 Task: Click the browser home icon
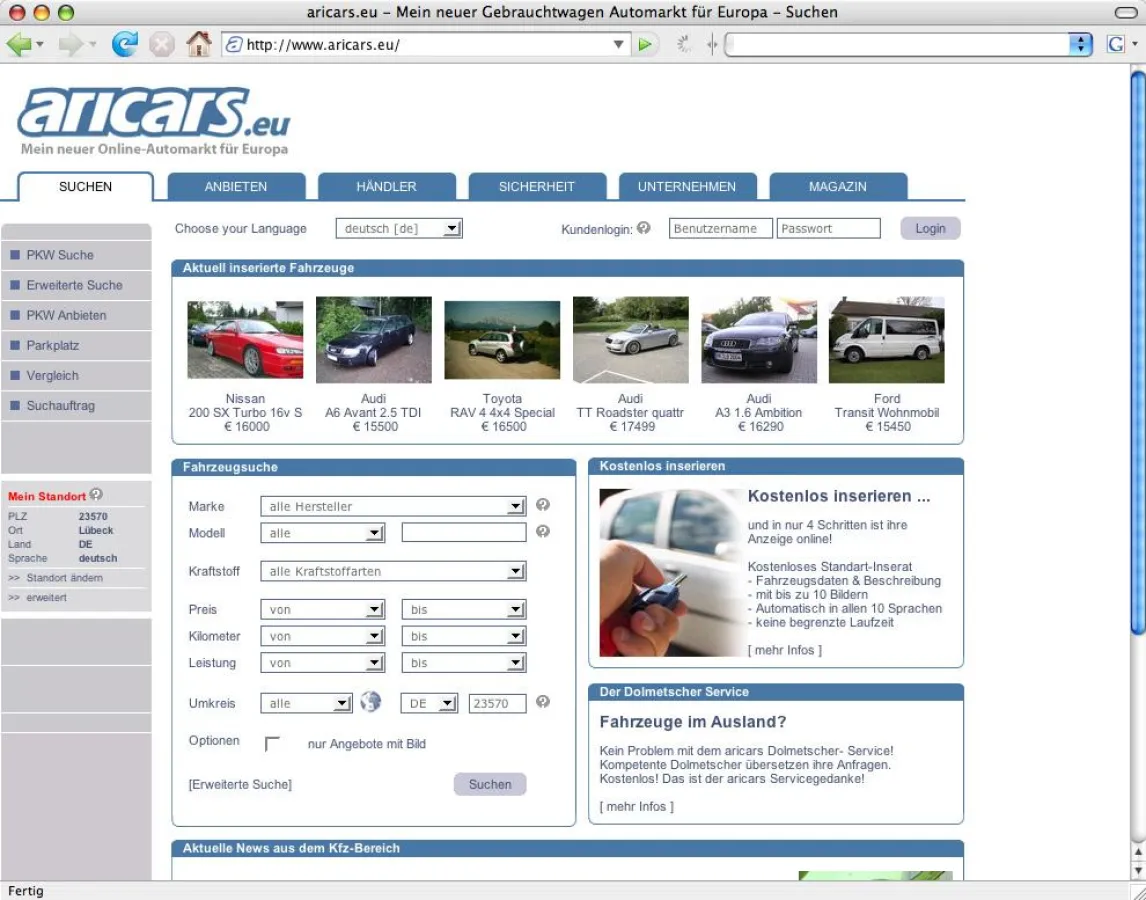[198, 43]
